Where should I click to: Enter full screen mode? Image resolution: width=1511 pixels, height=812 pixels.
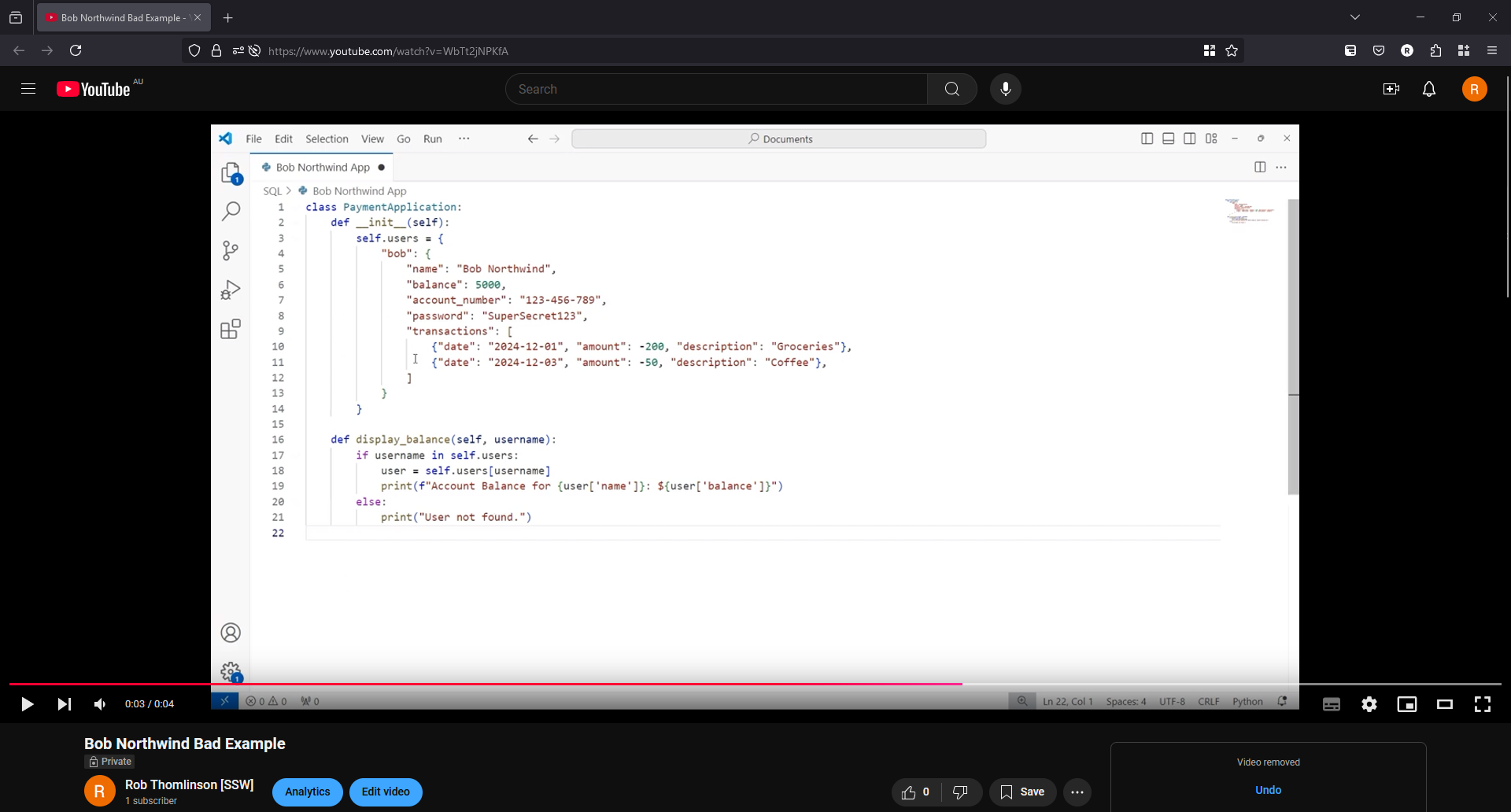[1483, 704]
